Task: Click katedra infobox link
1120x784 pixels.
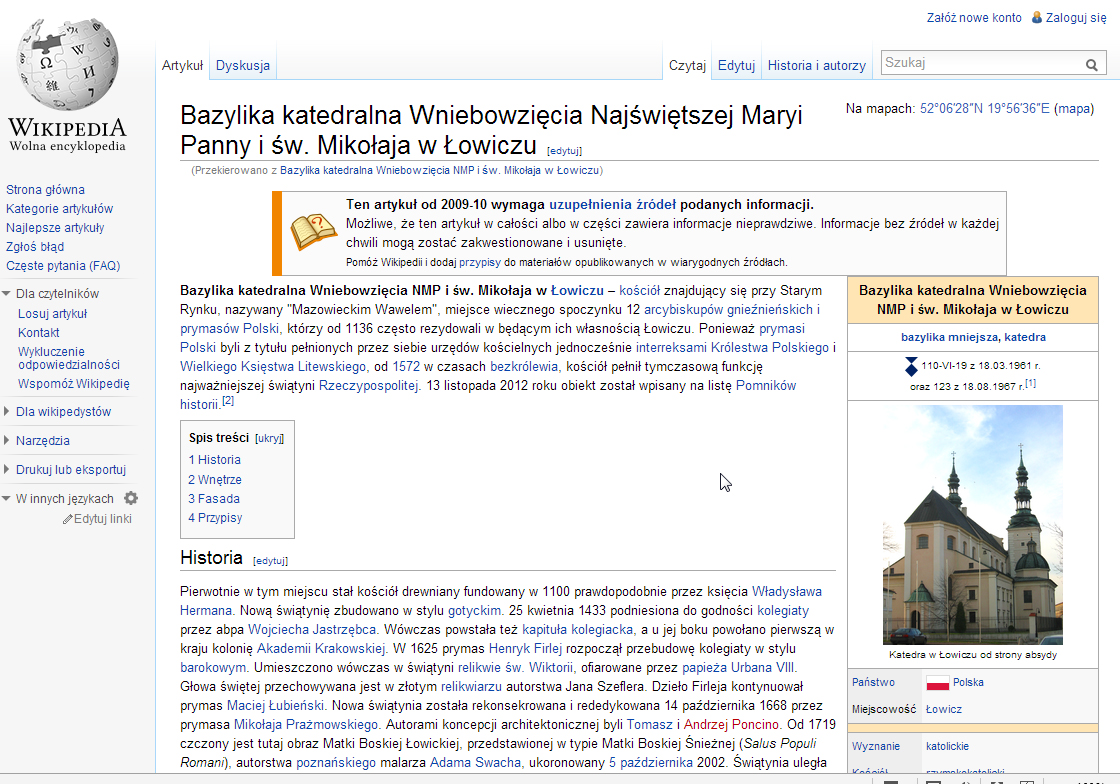Action: [x=1025, y=337]
